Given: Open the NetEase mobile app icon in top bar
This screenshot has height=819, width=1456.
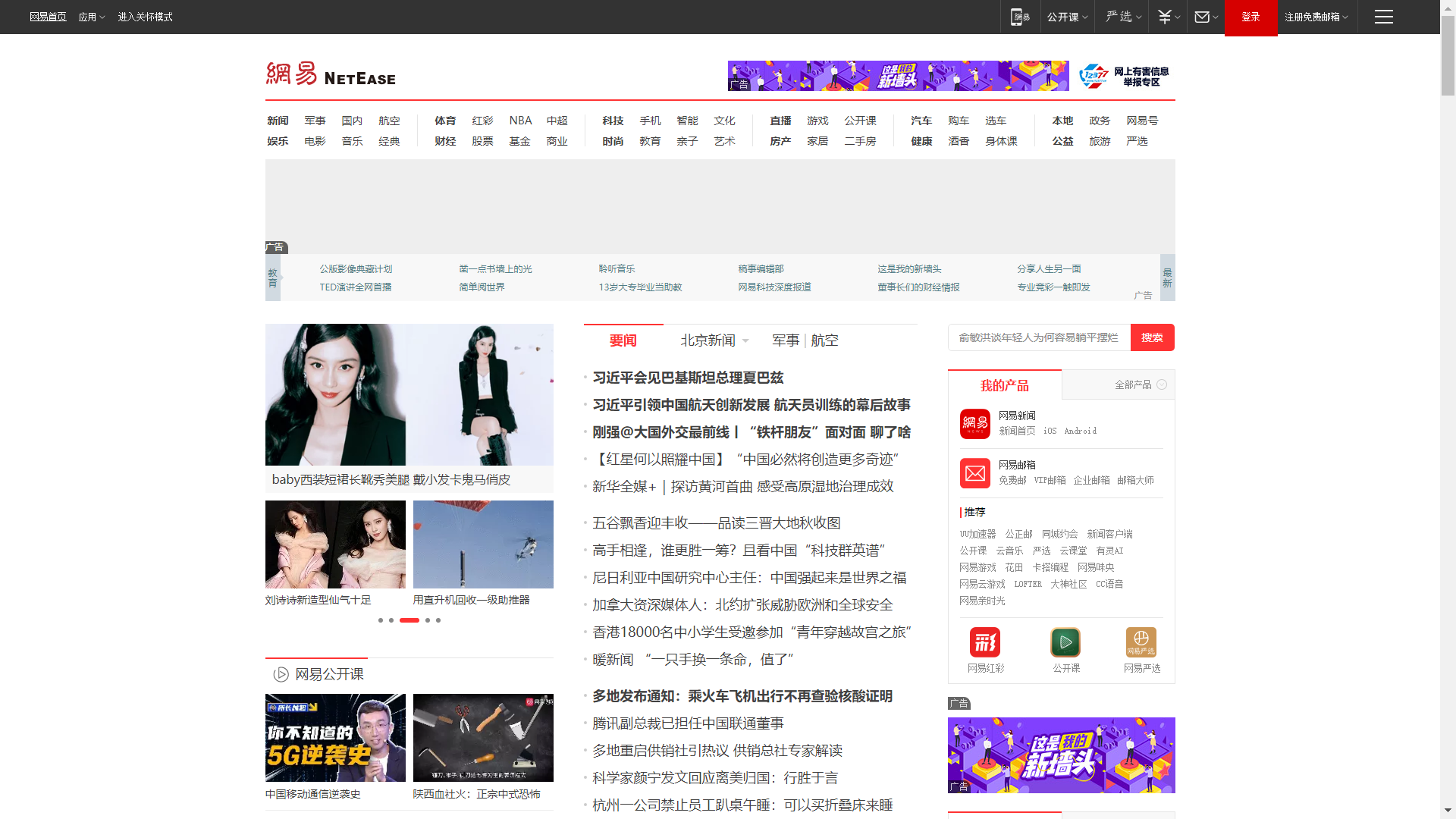Looking at the screenshot, I should coord(1020,17).
